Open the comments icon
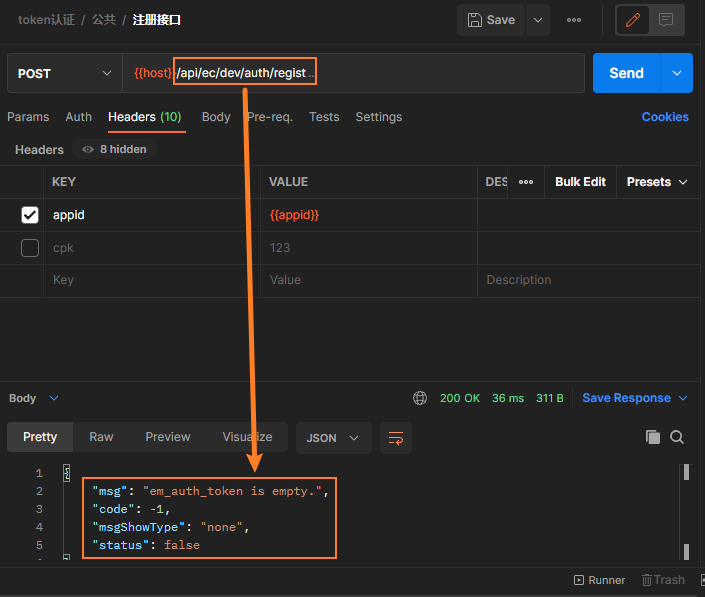 [x=666, y=20]
